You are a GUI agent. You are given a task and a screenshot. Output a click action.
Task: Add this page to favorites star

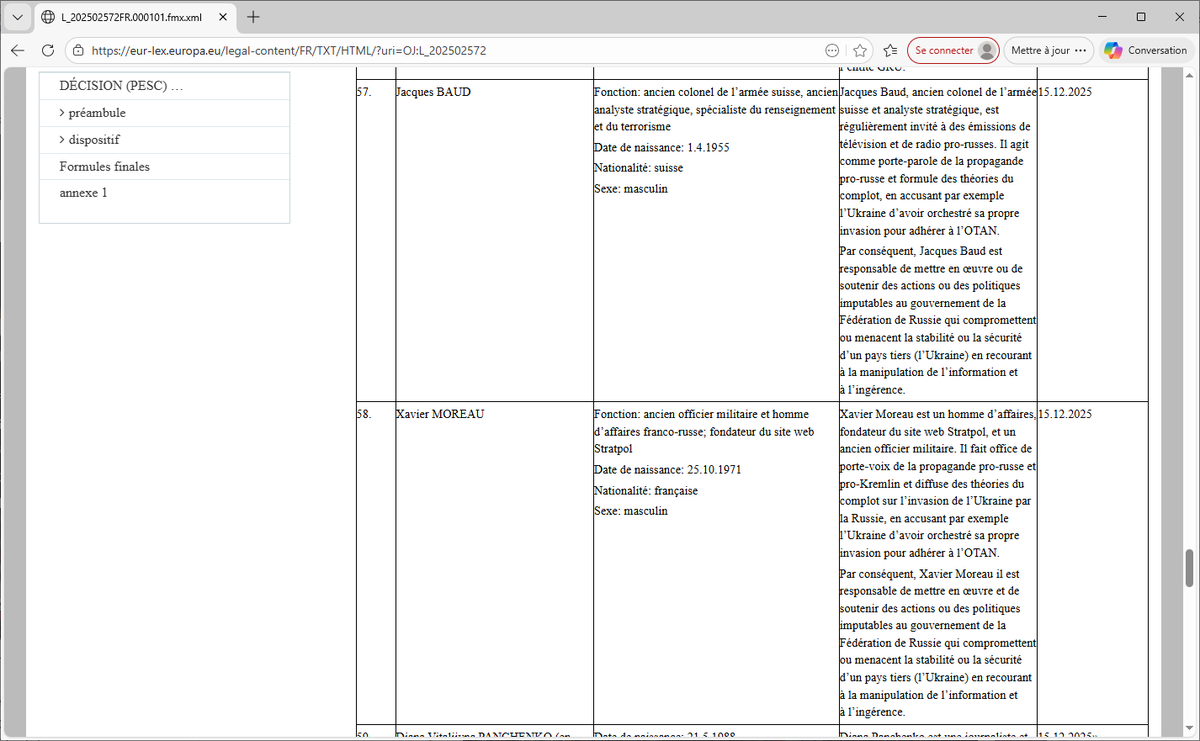click(x=860, y=50)
